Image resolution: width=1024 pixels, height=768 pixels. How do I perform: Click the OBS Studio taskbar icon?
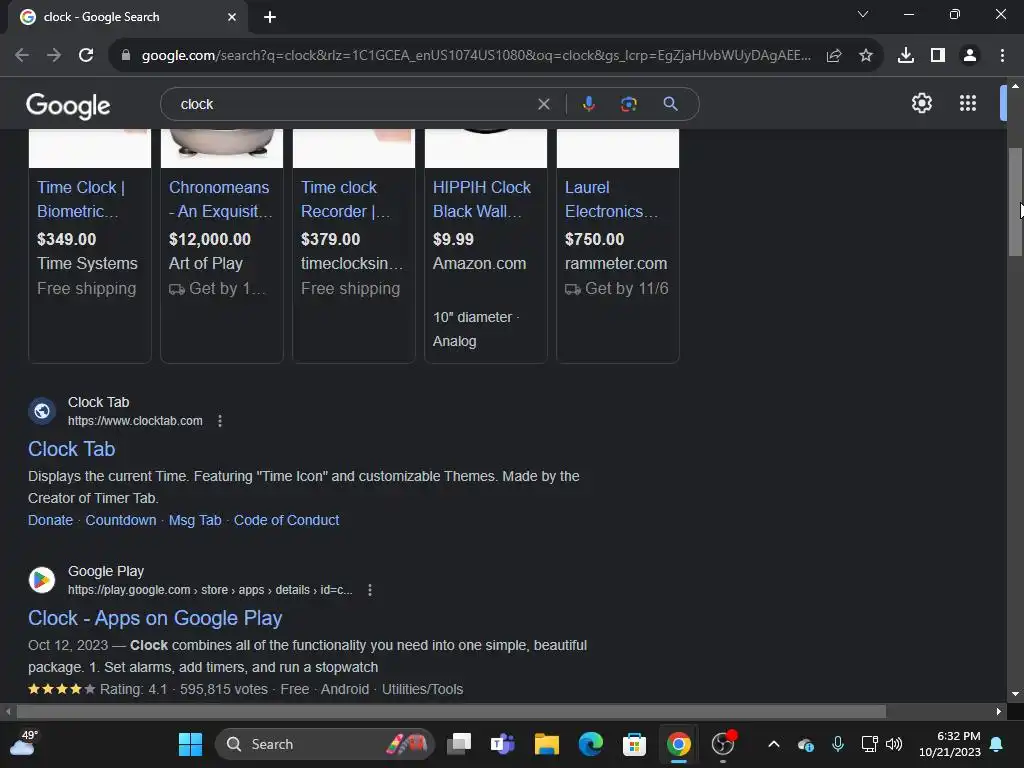point(723,744)
